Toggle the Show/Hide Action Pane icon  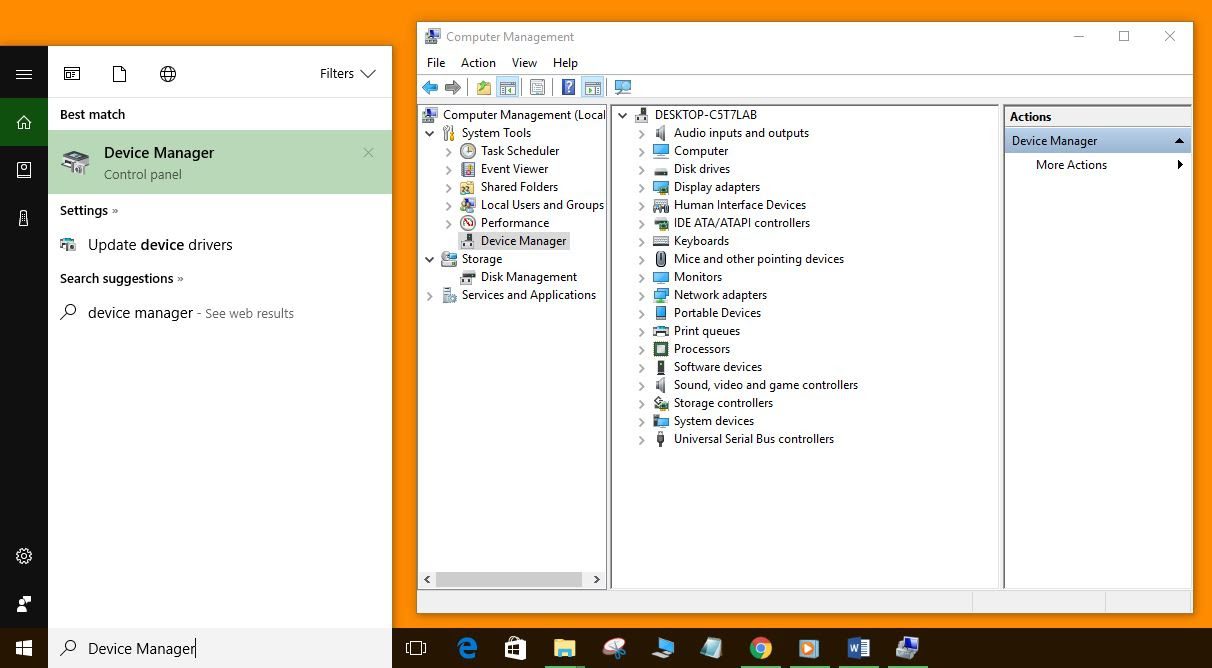[x=592, y=88]
